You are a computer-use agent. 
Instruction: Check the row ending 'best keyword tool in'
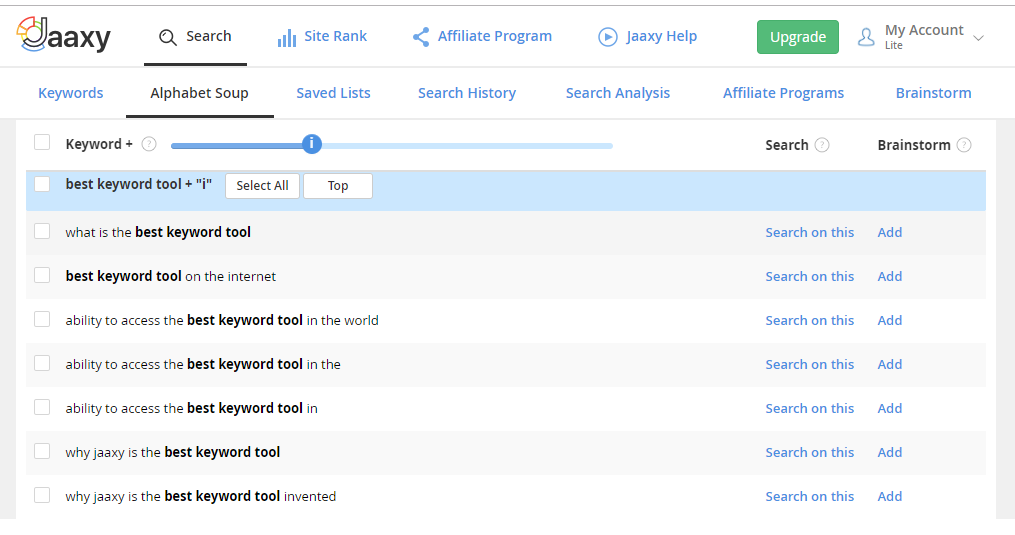pos(42,407)
